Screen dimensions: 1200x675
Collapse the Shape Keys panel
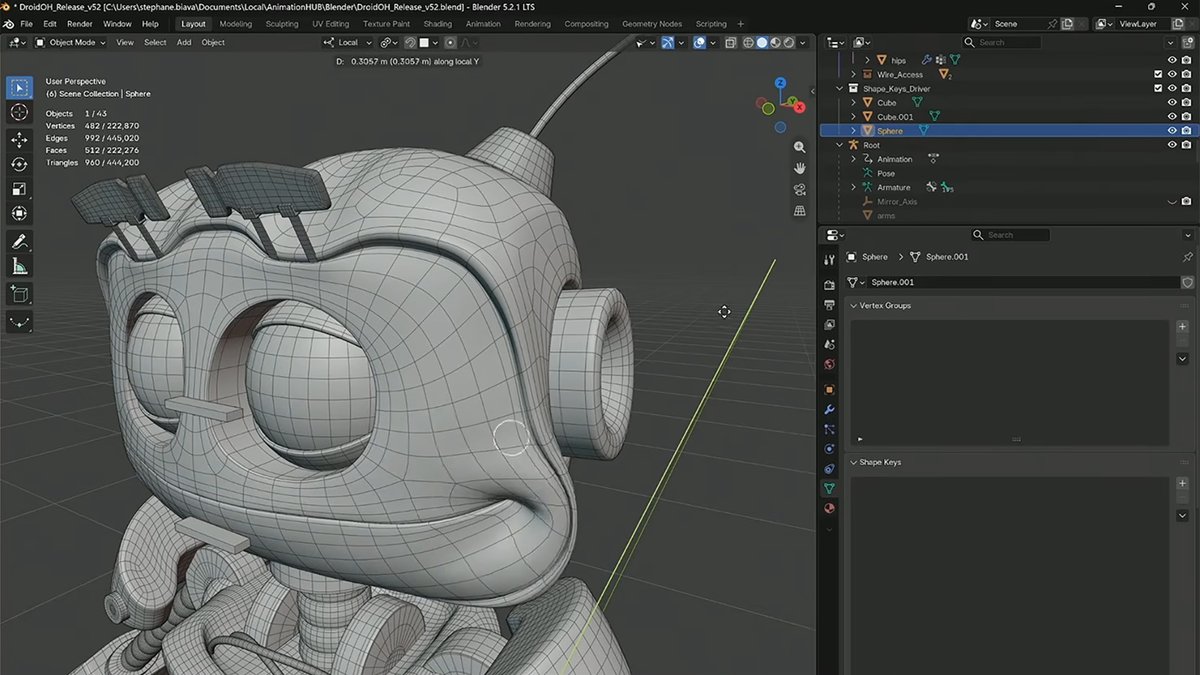854,462
